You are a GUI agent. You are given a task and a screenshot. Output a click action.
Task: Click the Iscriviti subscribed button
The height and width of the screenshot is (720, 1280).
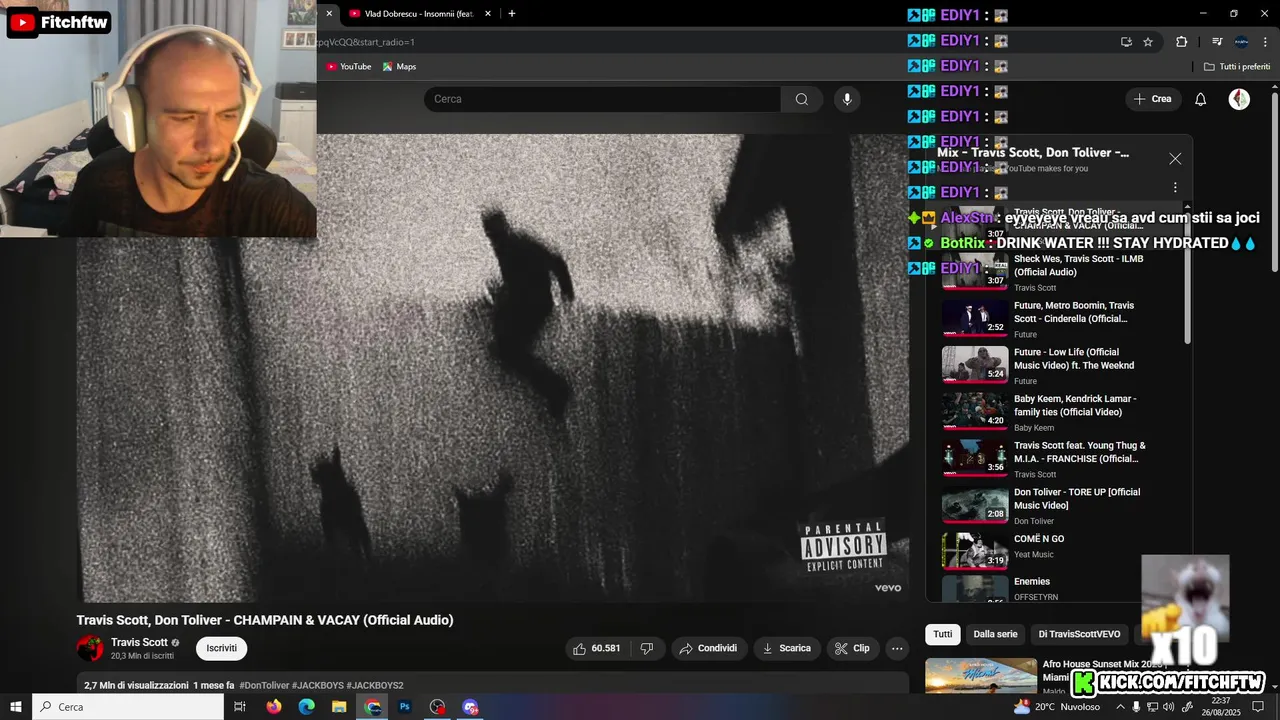tap(222, 648)
